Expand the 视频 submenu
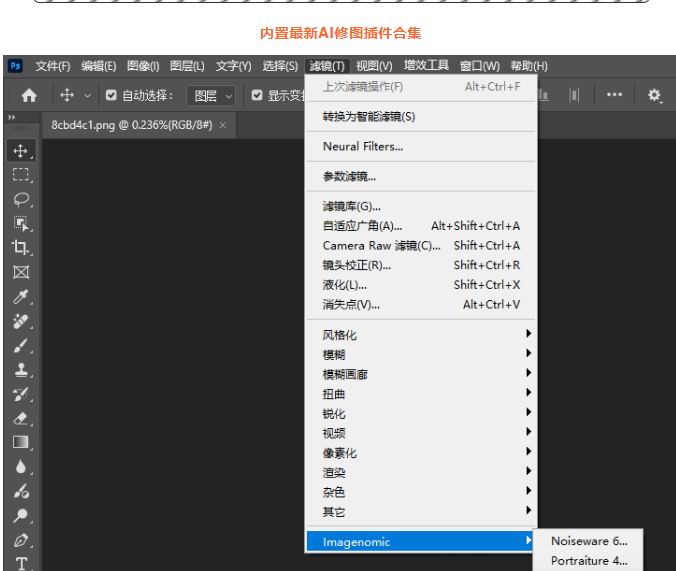This screenshot has width=676, height=571. click(x=421, y=433)
